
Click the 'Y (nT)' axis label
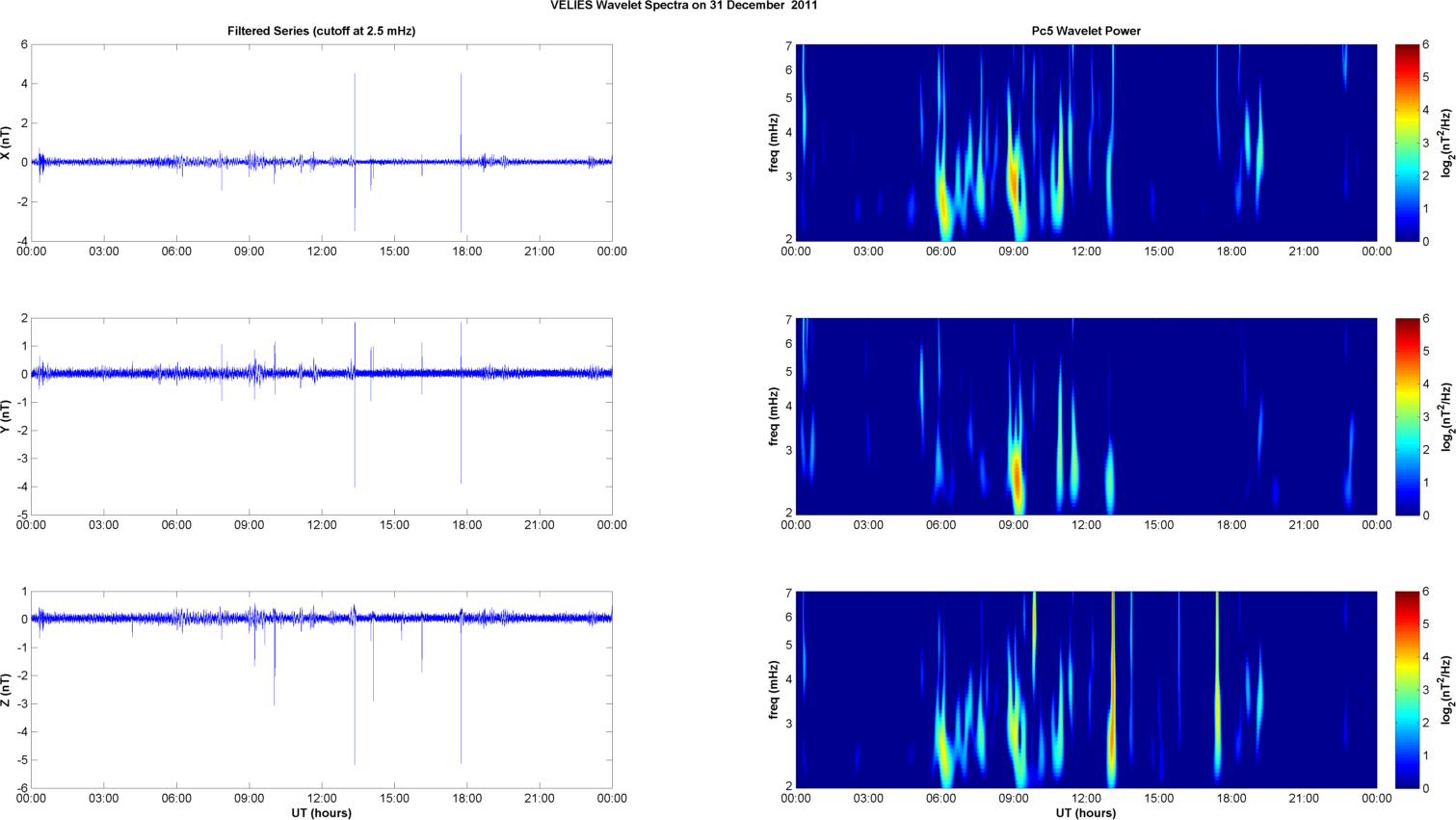click(x=7, y=416)
